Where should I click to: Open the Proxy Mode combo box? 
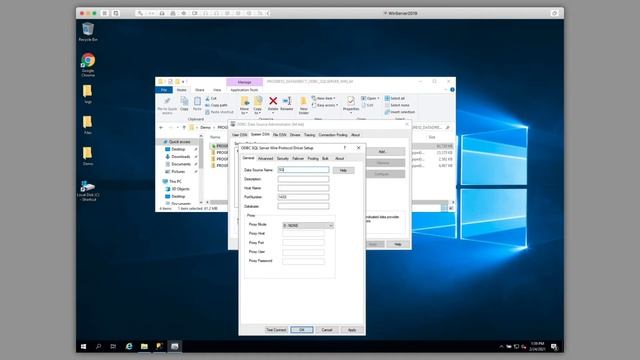(x=308, y=225)
